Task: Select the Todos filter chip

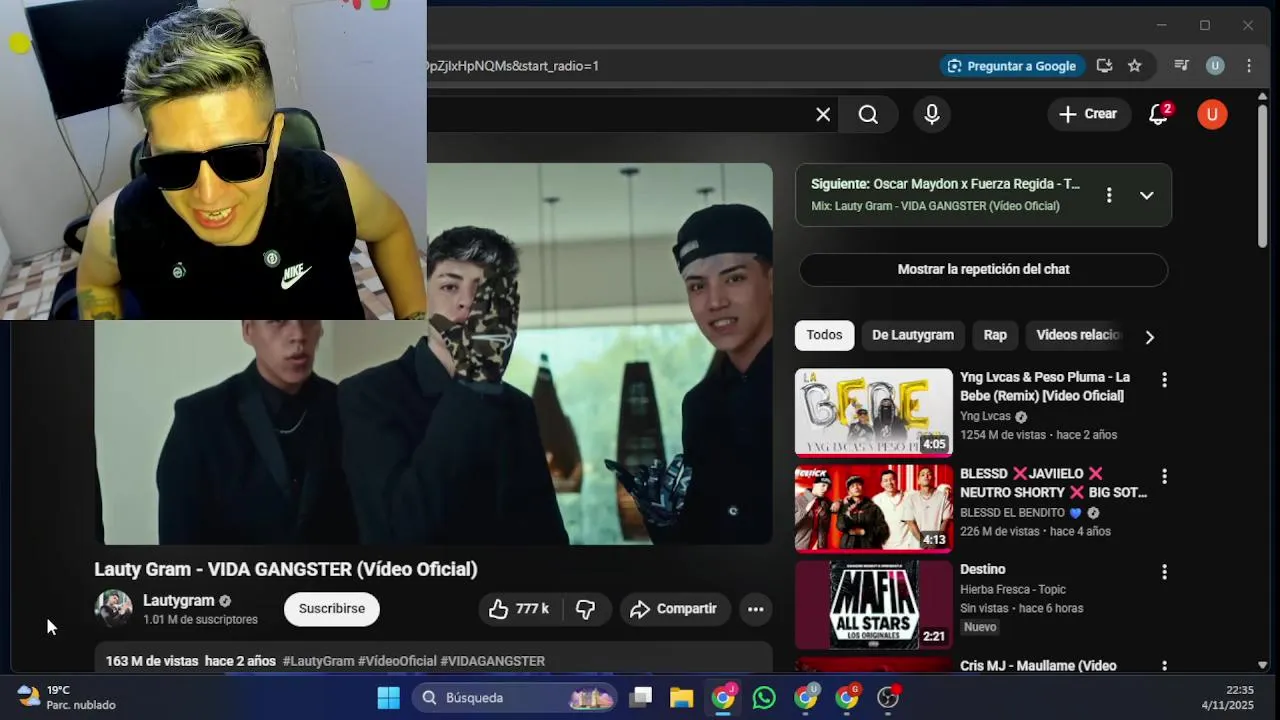Action: [824, 335]
